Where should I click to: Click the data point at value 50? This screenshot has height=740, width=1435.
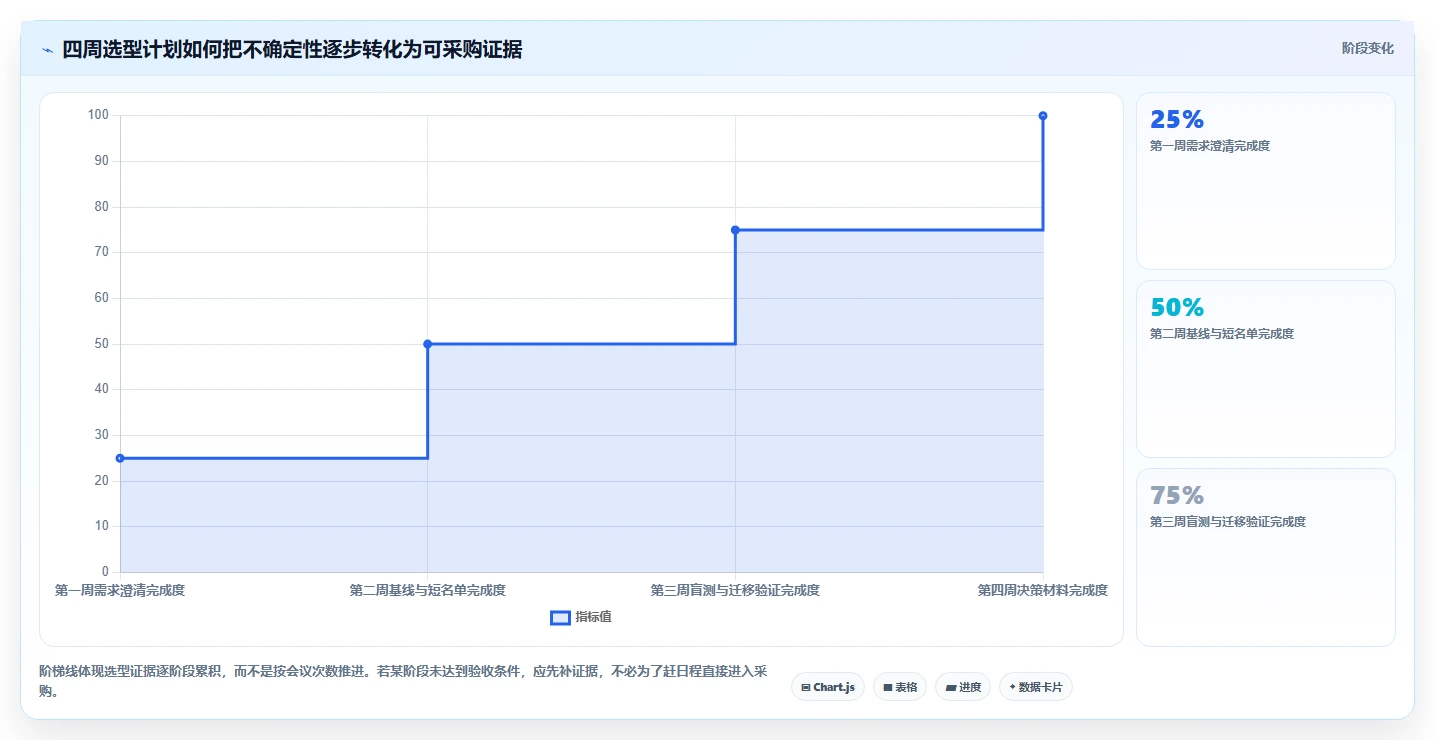(x=428, y=344)
